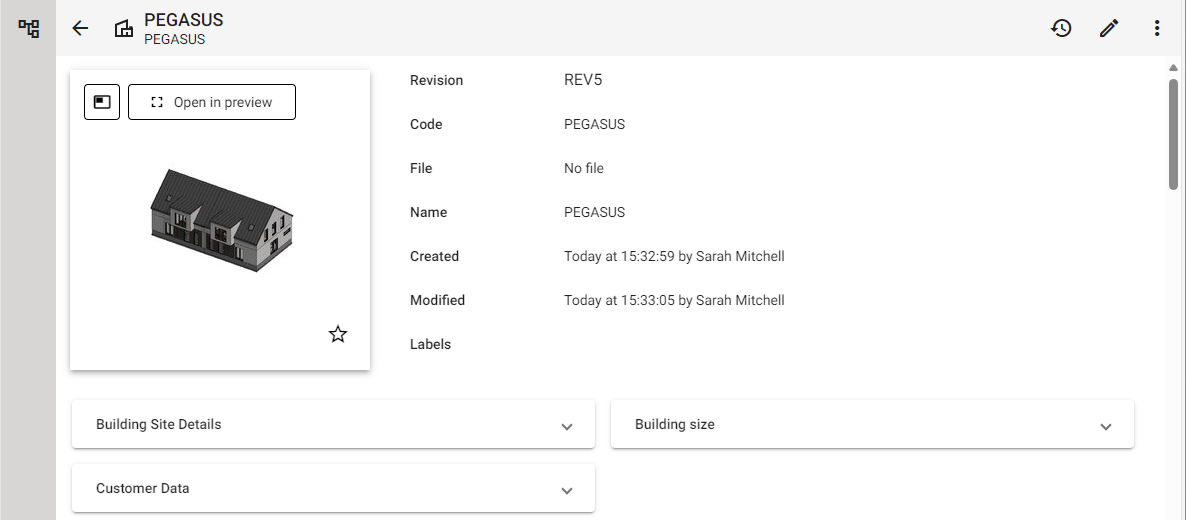
Task: Expand the Building size section
Action: coord(872,425)
